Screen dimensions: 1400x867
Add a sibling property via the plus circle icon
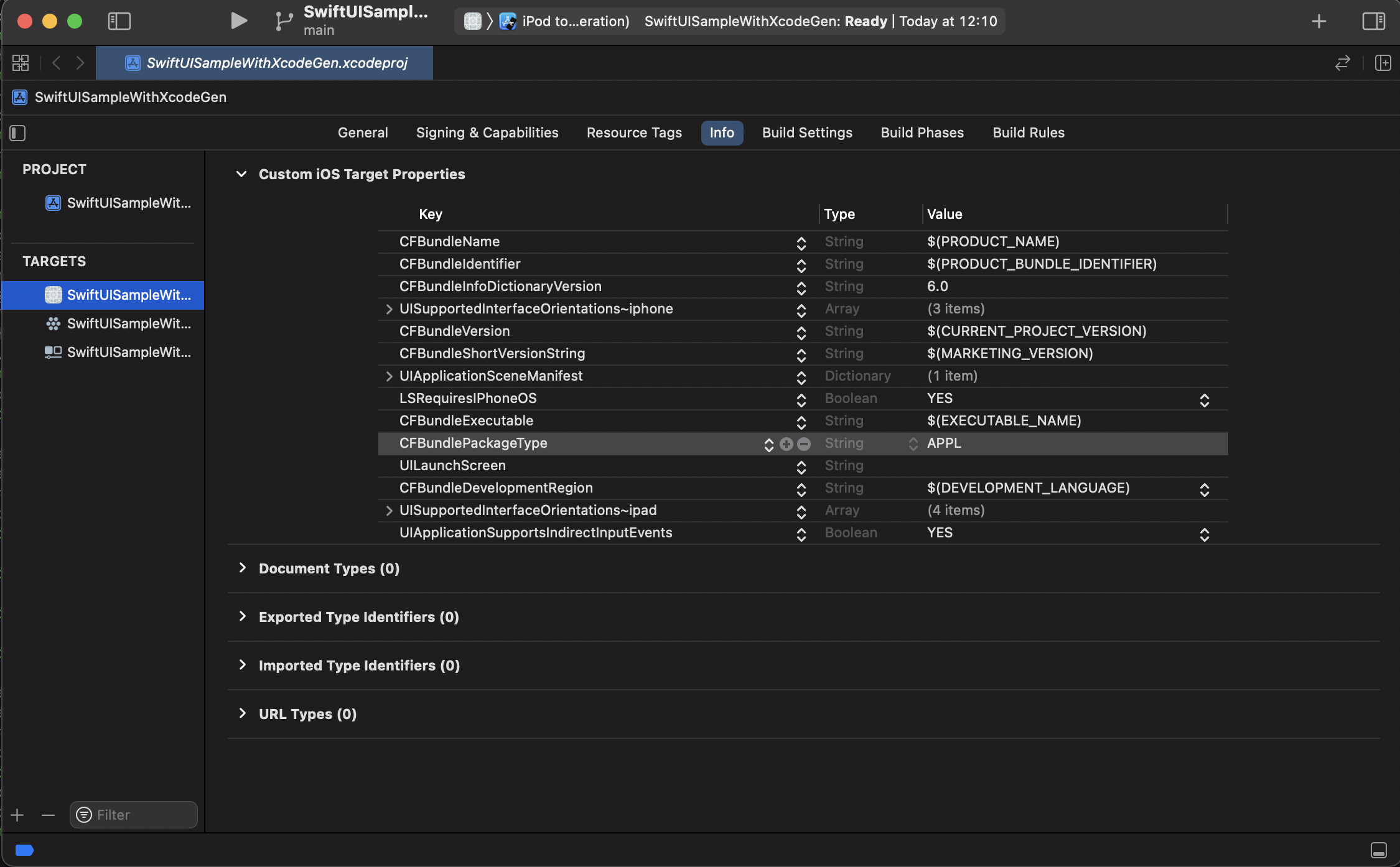[786, 443]
